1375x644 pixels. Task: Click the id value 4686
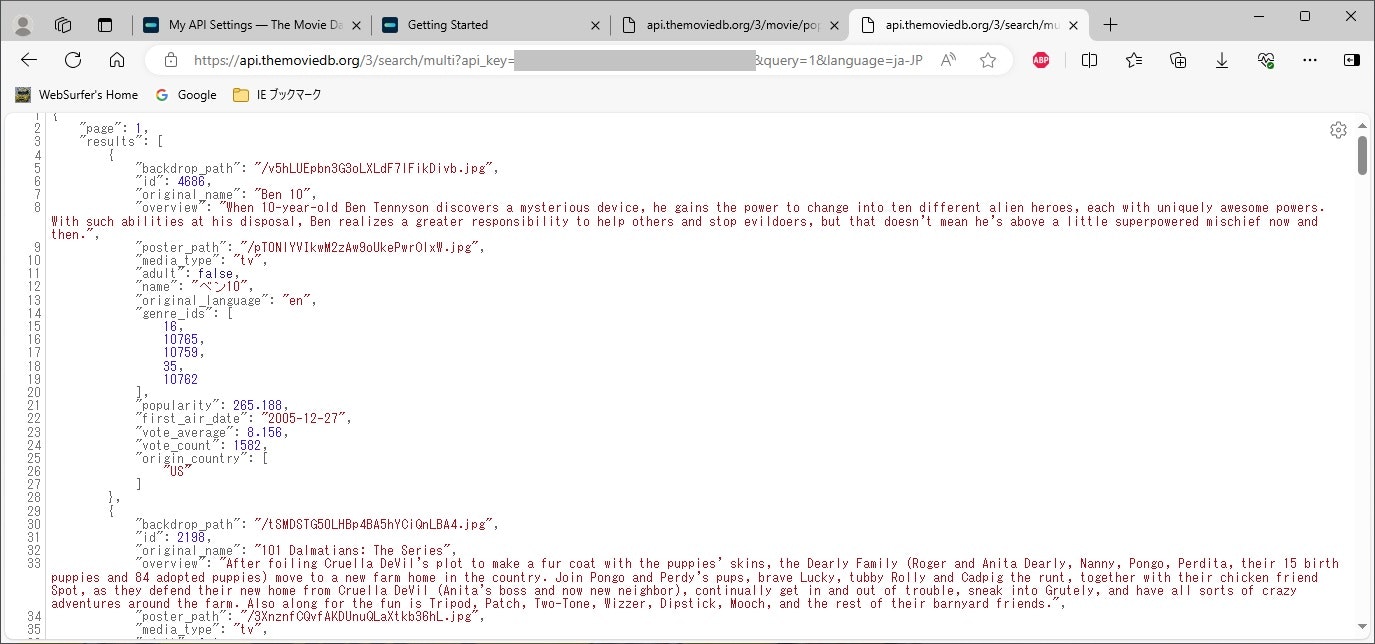pos(189,181)
